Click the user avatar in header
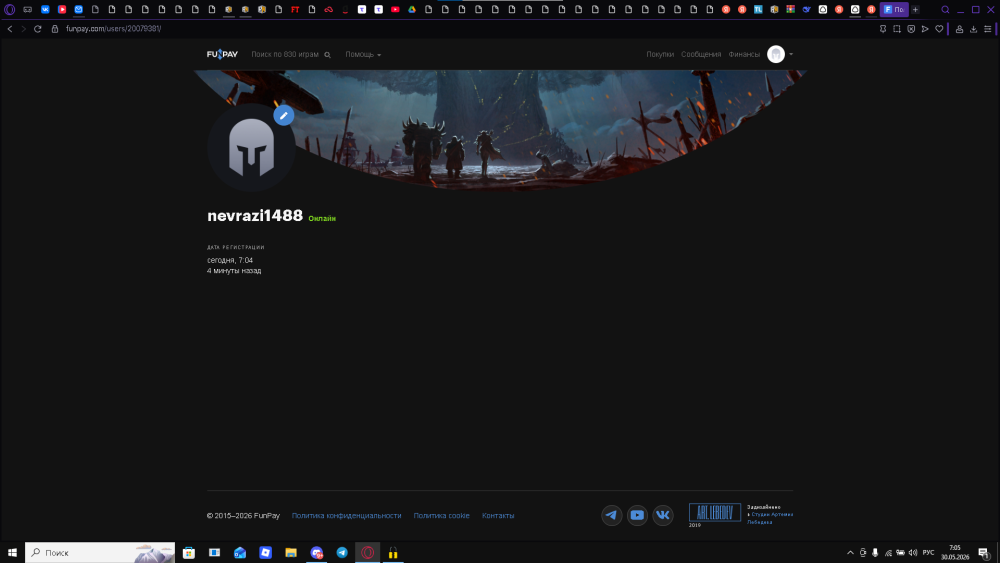 [x=776, y=54]
